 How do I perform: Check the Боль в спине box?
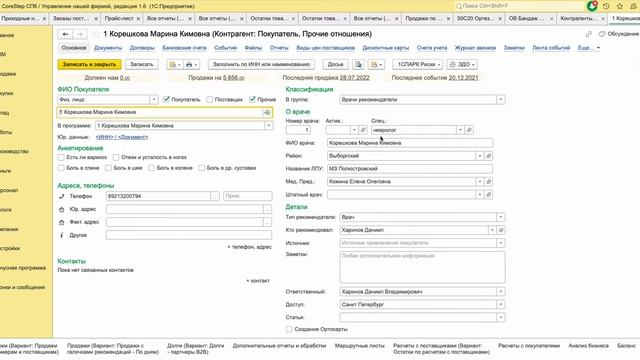(61, 168)
